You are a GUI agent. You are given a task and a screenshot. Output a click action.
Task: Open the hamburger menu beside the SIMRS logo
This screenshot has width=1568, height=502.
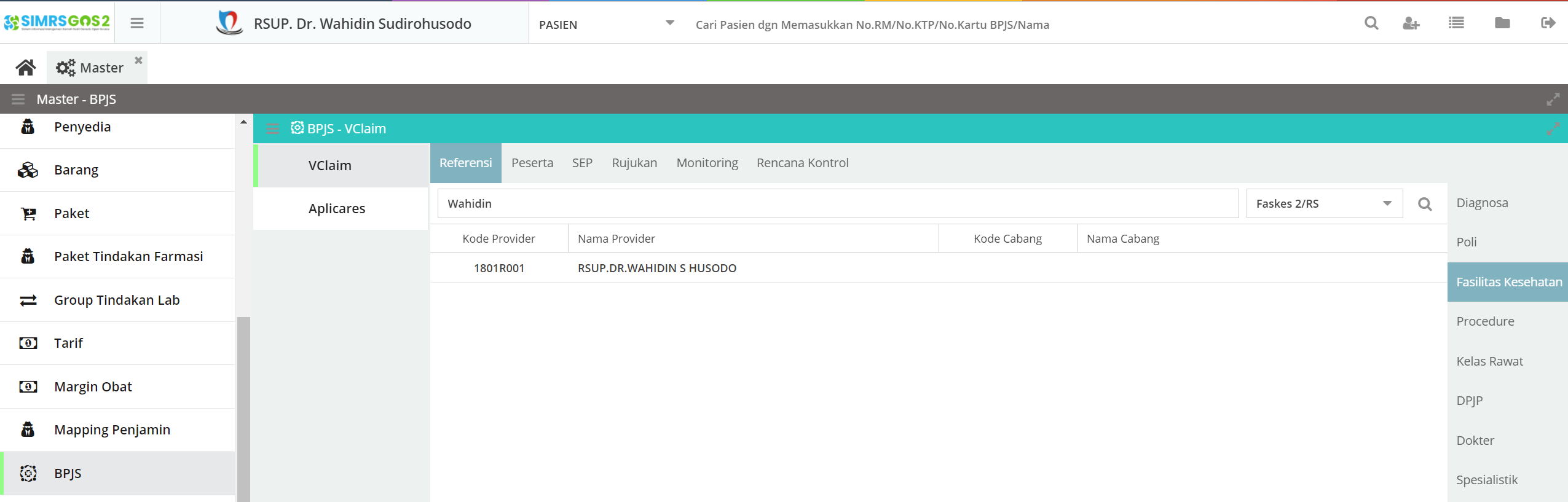pyautogui.click(x=137, y=23)
